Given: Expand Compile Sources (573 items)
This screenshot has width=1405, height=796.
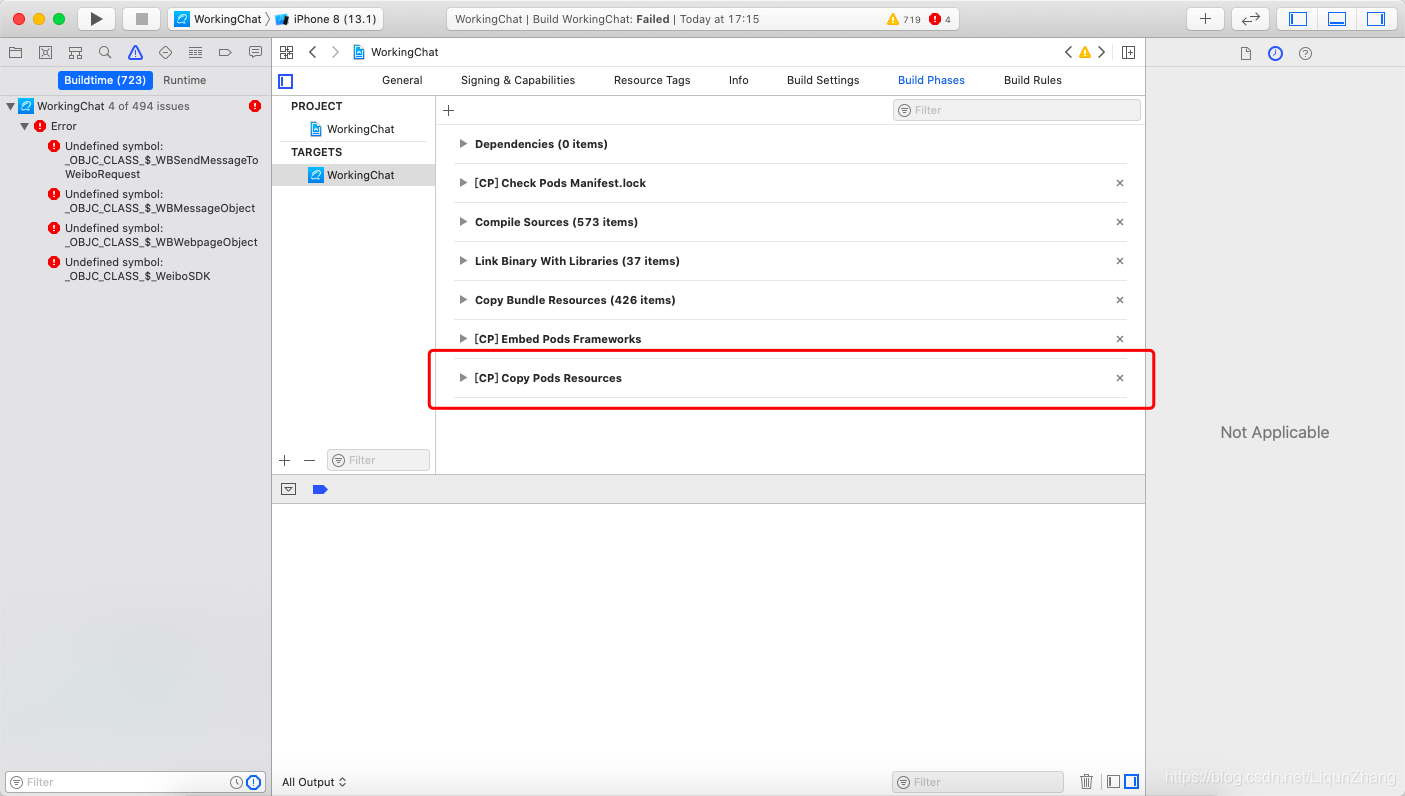Looking at the screenshot, I should pos(463,222).
